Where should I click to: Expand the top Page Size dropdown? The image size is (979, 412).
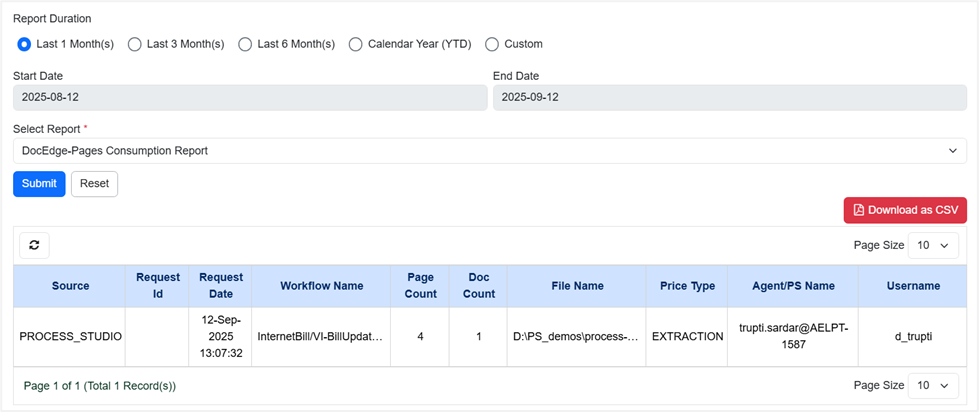click(933, 245)
